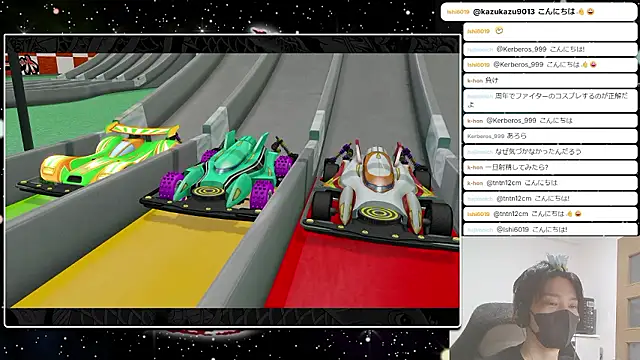The image size is (640, 360).
Task: Click the @Kerberos_999 greeting with thumbs-up emoji
Action: [550, 65]
